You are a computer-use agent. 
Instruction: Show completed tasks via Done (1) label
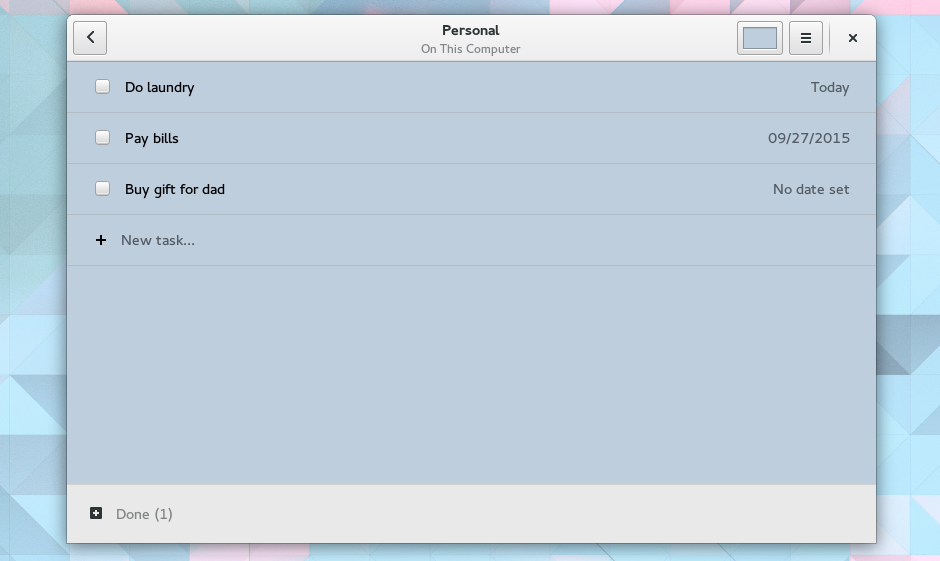[144, 514]
